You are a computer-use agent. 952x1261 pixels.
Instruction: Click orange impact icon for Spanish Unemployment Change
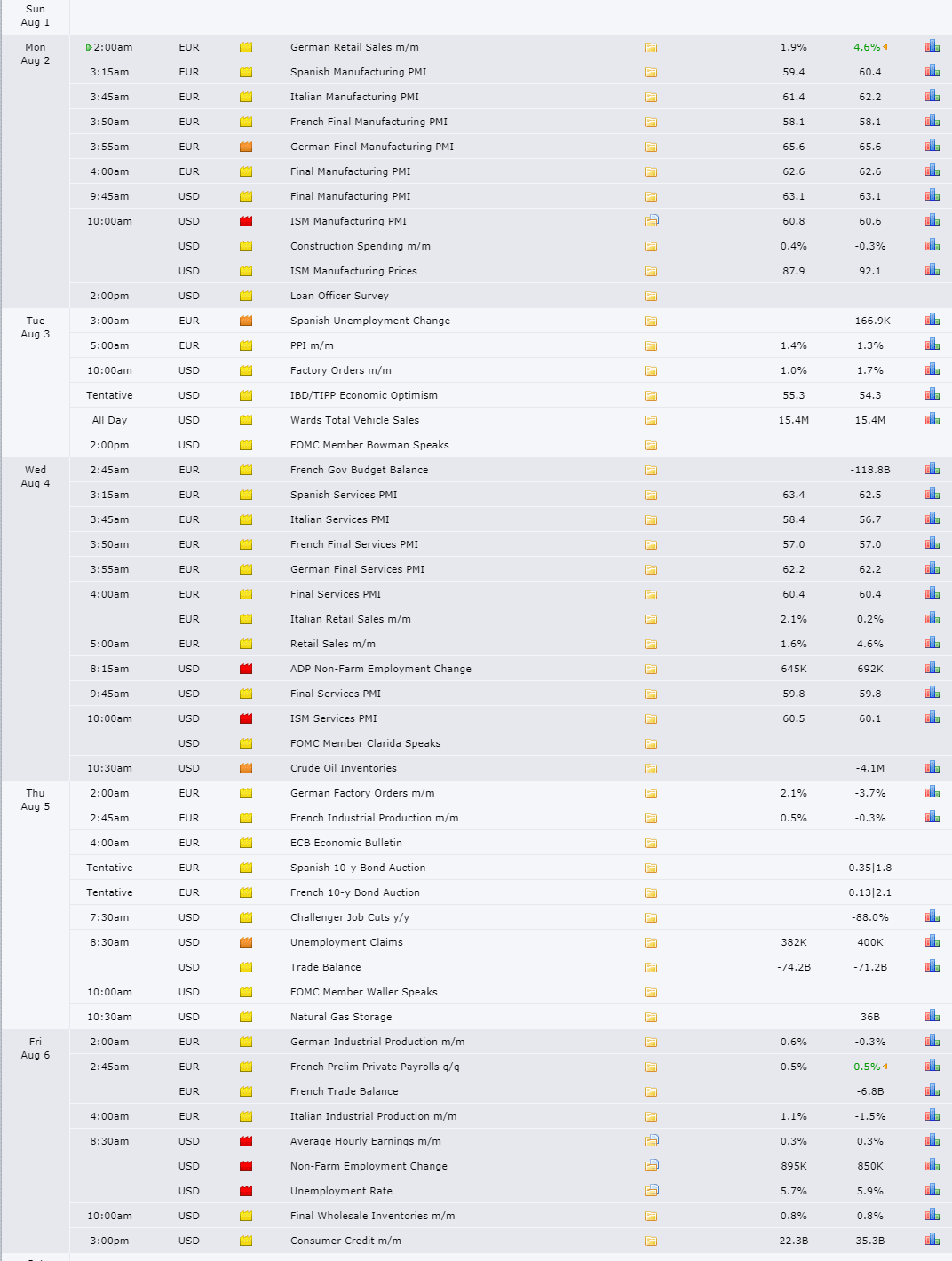[x=246, y=321]
